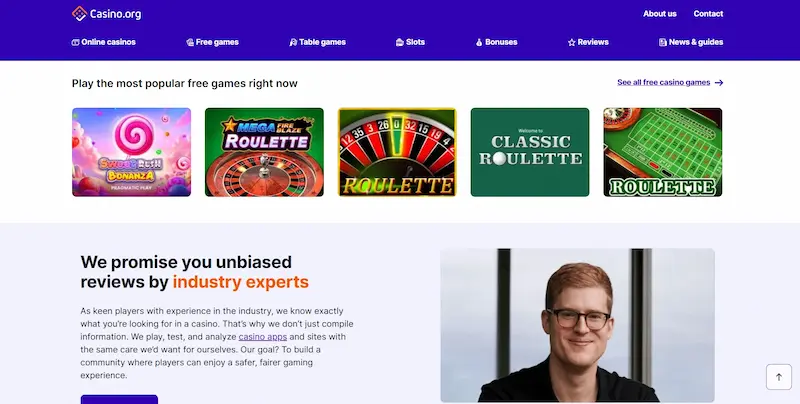Open the green table Roulette game tile
This screenshot has height=404, width=800.
coord(663,152)
